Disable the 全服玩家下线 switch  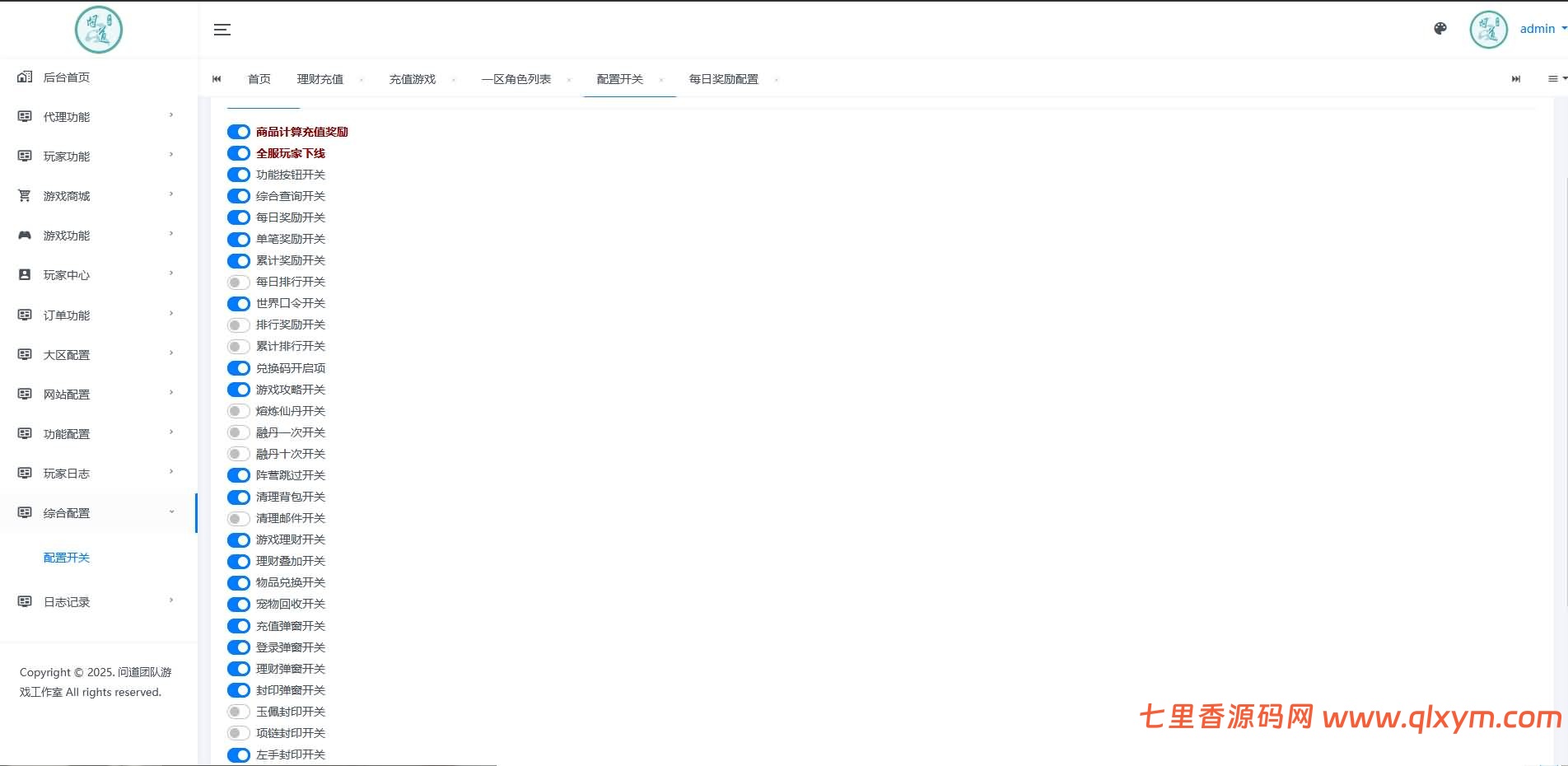(239, 153)
